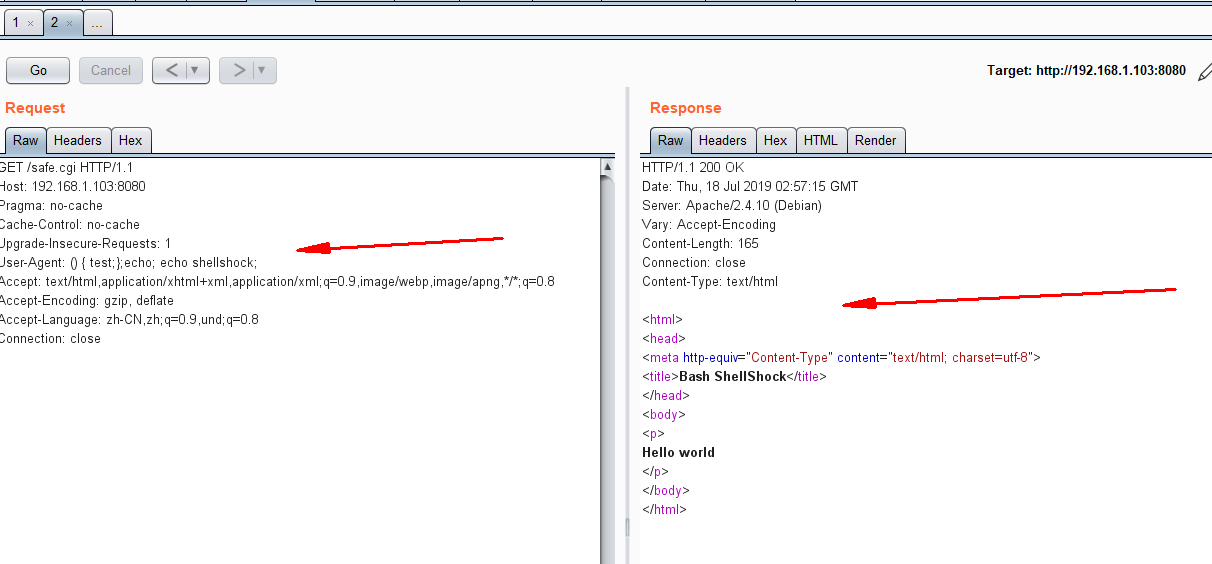The width and height of the screenshot is (1212, 564).
Task: Select the Response Raw tab
Action: tap(671, 141)
